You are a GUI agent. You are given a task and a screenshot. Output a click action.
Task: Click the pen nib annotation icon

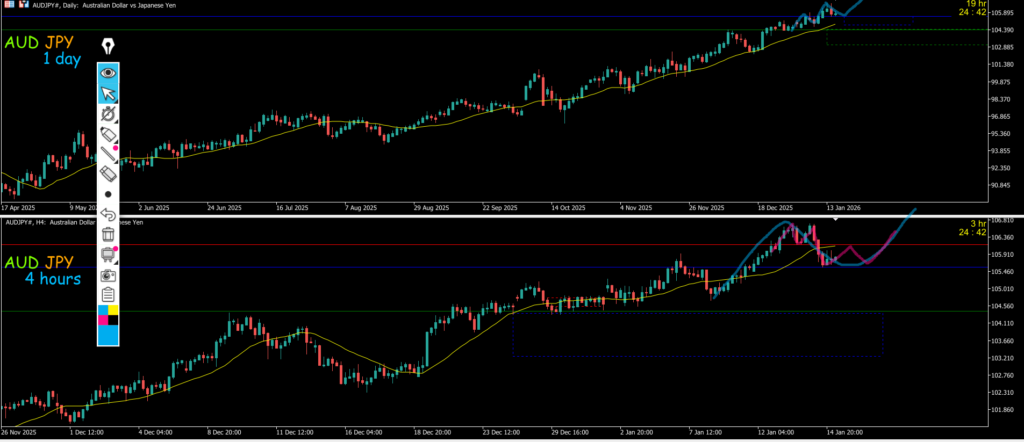coord(108,46)
